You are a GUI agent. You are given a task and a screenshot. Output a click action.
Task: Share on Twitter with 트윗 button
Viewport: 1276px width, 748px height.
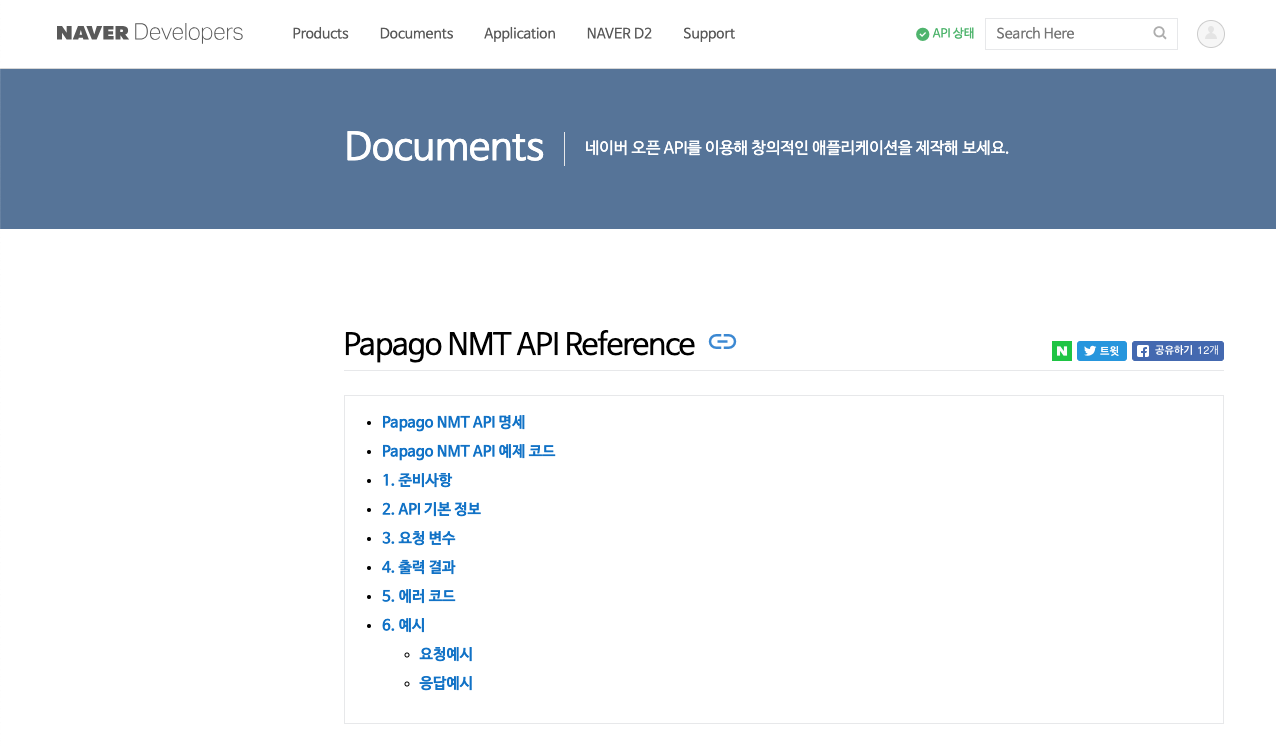1102,351
